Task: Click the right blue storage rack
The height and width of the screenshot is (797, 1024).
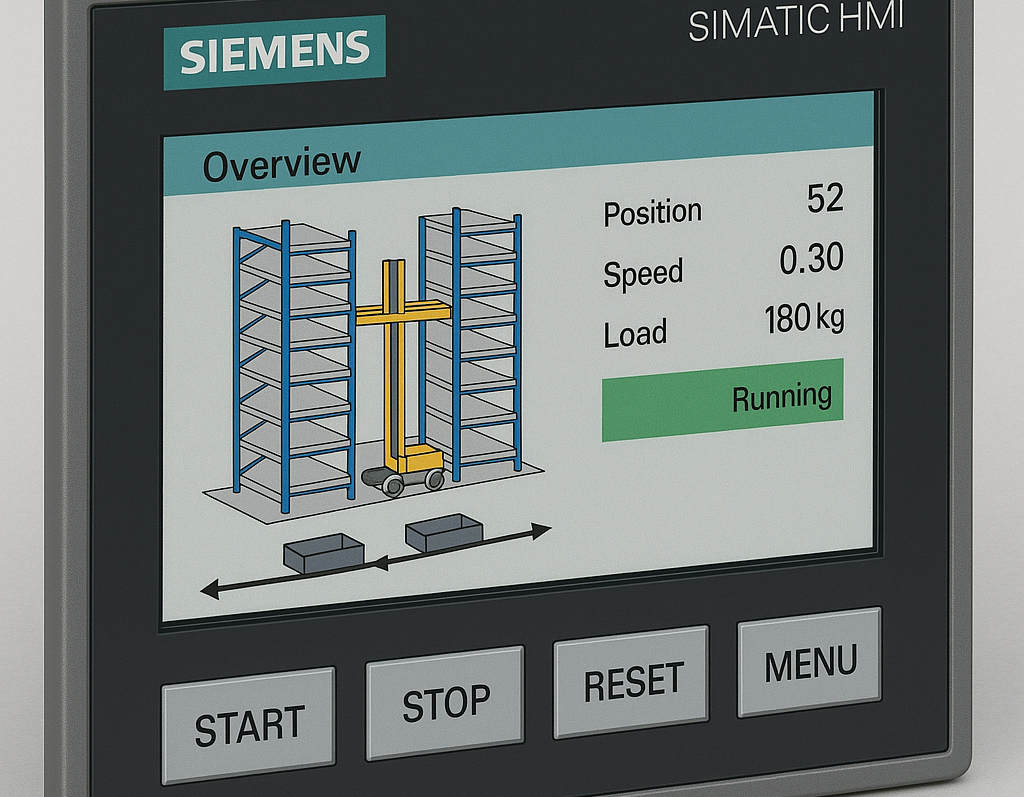Action: point(470,340)
